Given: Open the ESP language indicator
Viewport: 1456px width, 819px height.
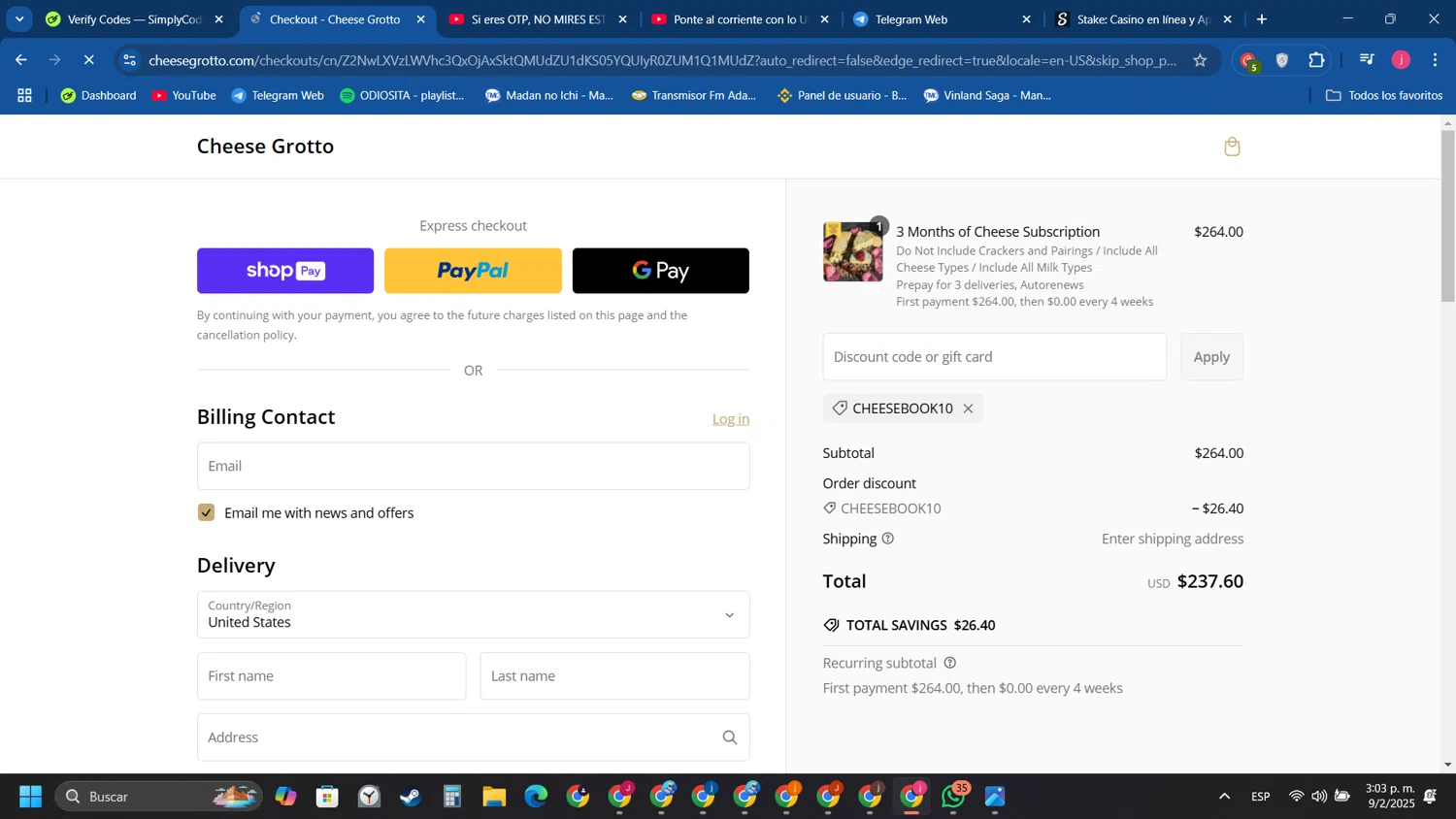Looking at the screenshot, I should pyautogui.click(x=1260, y=797).
